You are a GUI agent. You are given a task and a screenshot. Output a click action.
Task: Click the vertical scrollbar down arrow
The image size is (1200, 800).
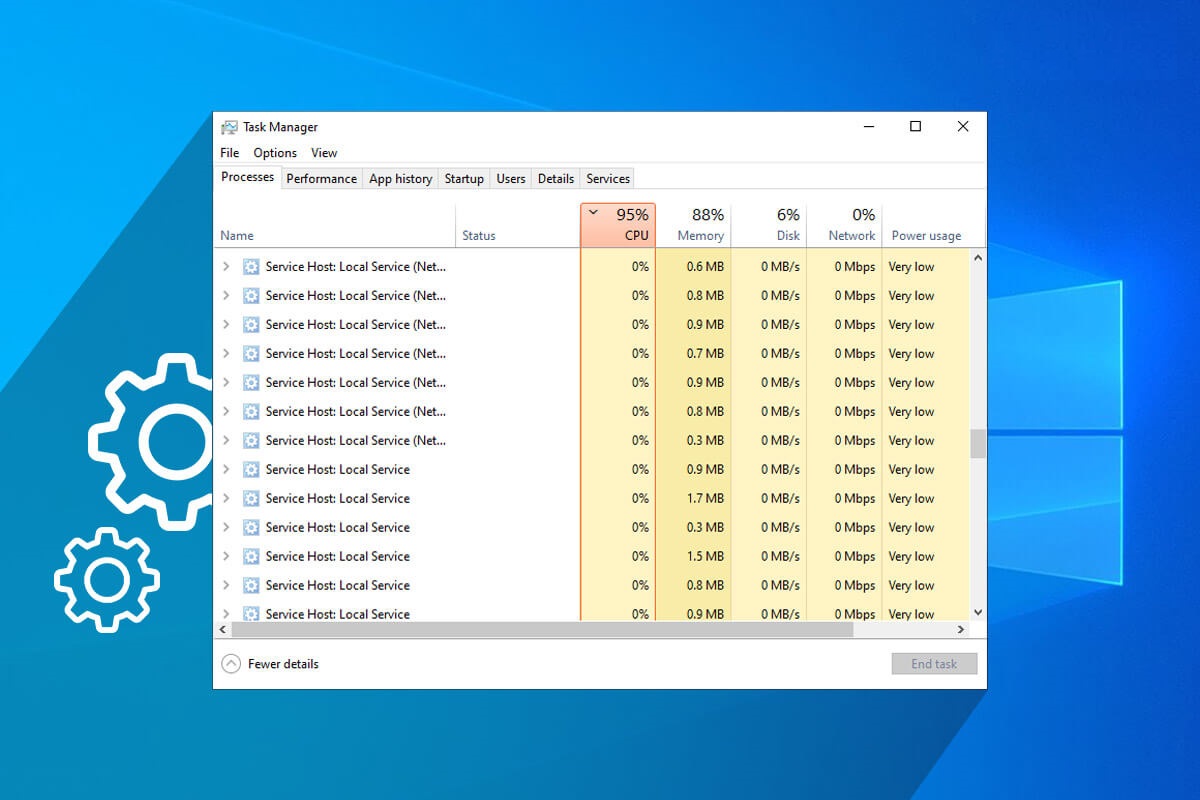(978, 612)
